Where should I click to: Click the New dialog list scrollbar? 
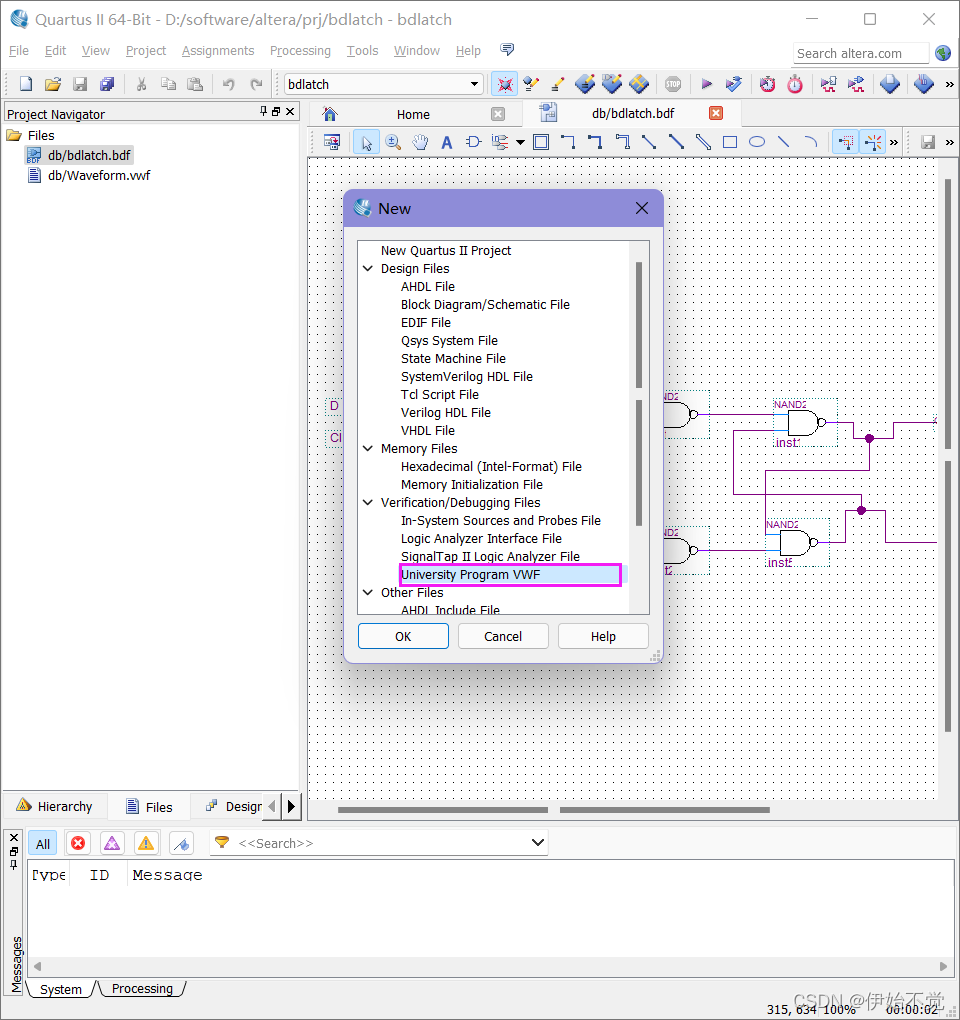tap(639, 394)
